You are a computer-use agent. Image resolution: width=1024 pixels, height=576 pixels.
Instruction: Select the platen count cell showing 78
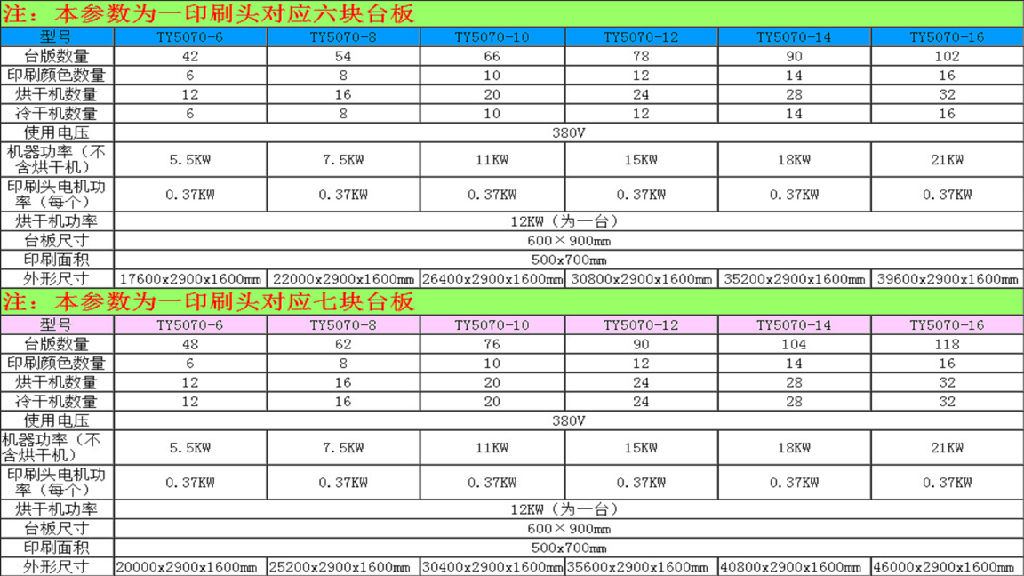pos(641,56)
